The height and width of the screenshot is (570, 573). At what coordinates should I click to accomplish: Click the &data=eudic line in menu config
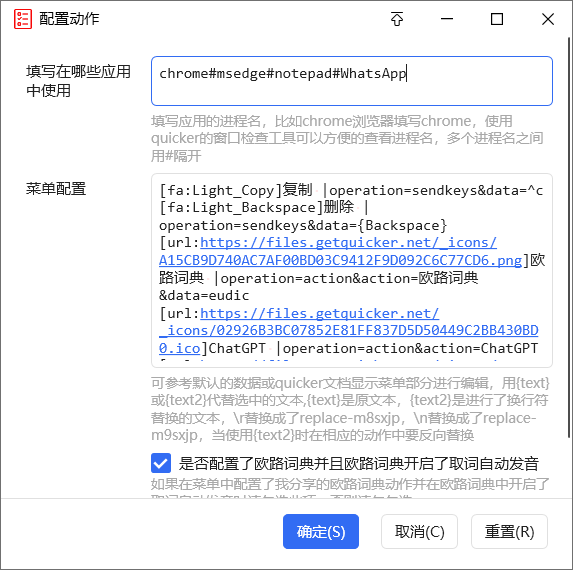[204, 295]
